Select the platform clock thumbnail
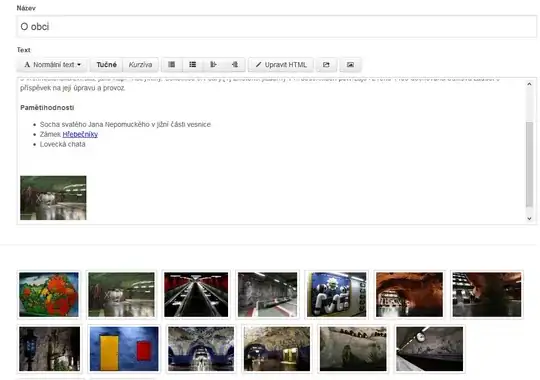The image size is (540, 380). 429,349
